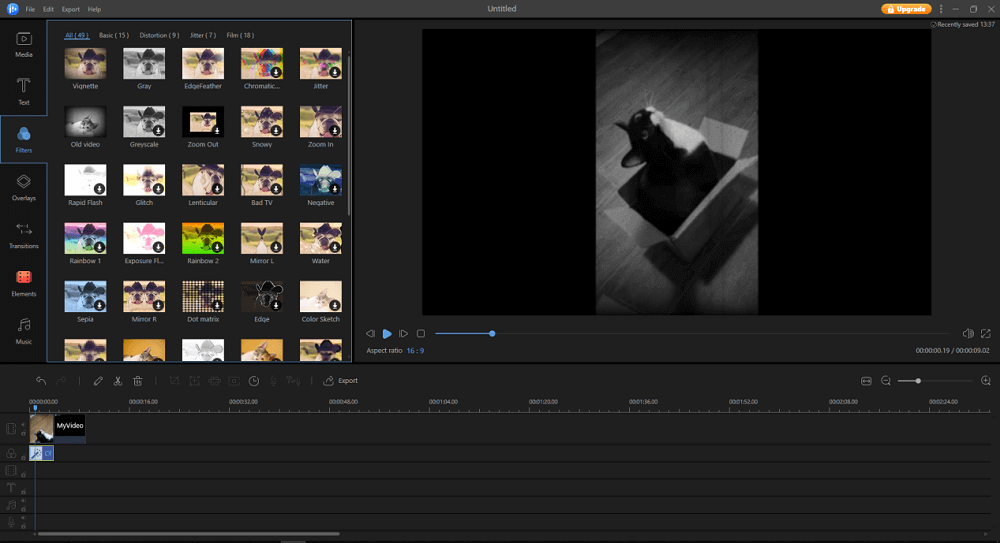This screenshot has height=543, width=1000.
Task: Select the Old video filter thumbnail
Action: (x=85, y=123)
